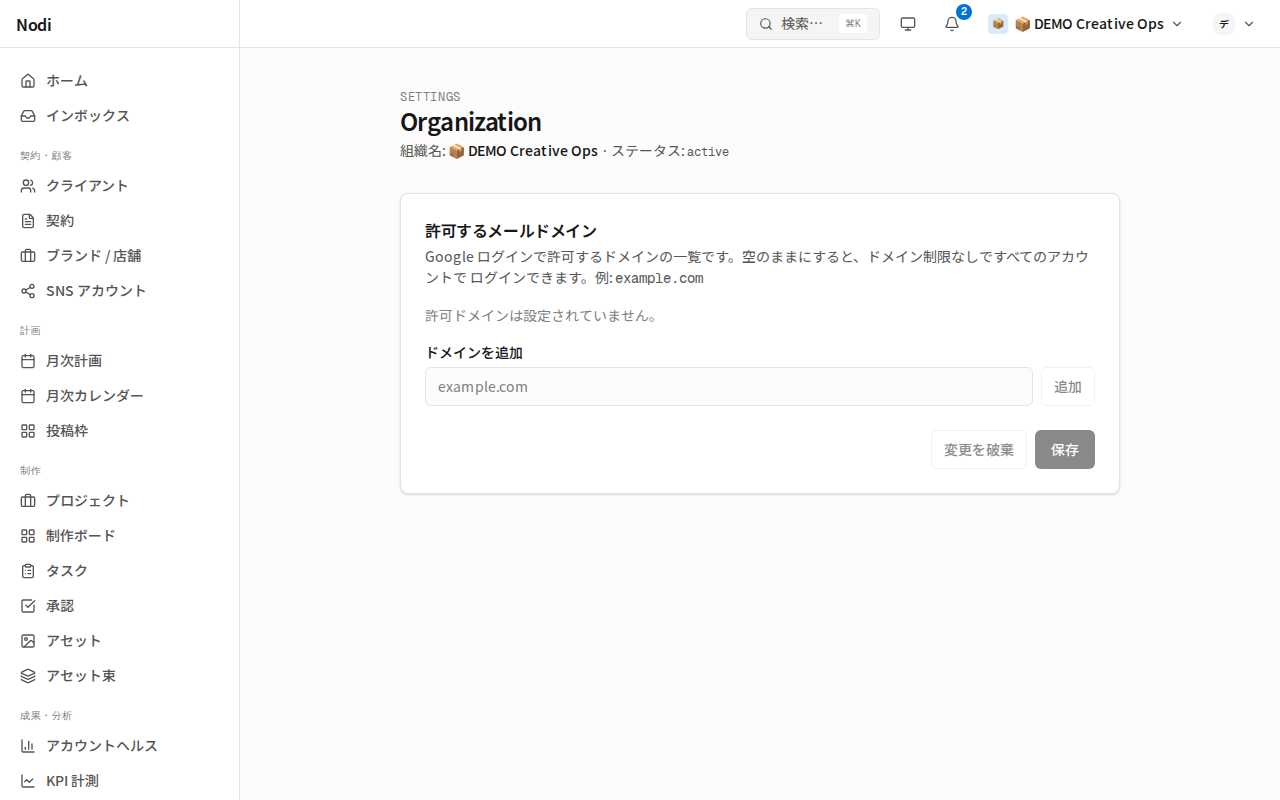The width and height of the screenshot is (1280, 800).
Task: Click the Nodi logo
Action: coord(34,25)
